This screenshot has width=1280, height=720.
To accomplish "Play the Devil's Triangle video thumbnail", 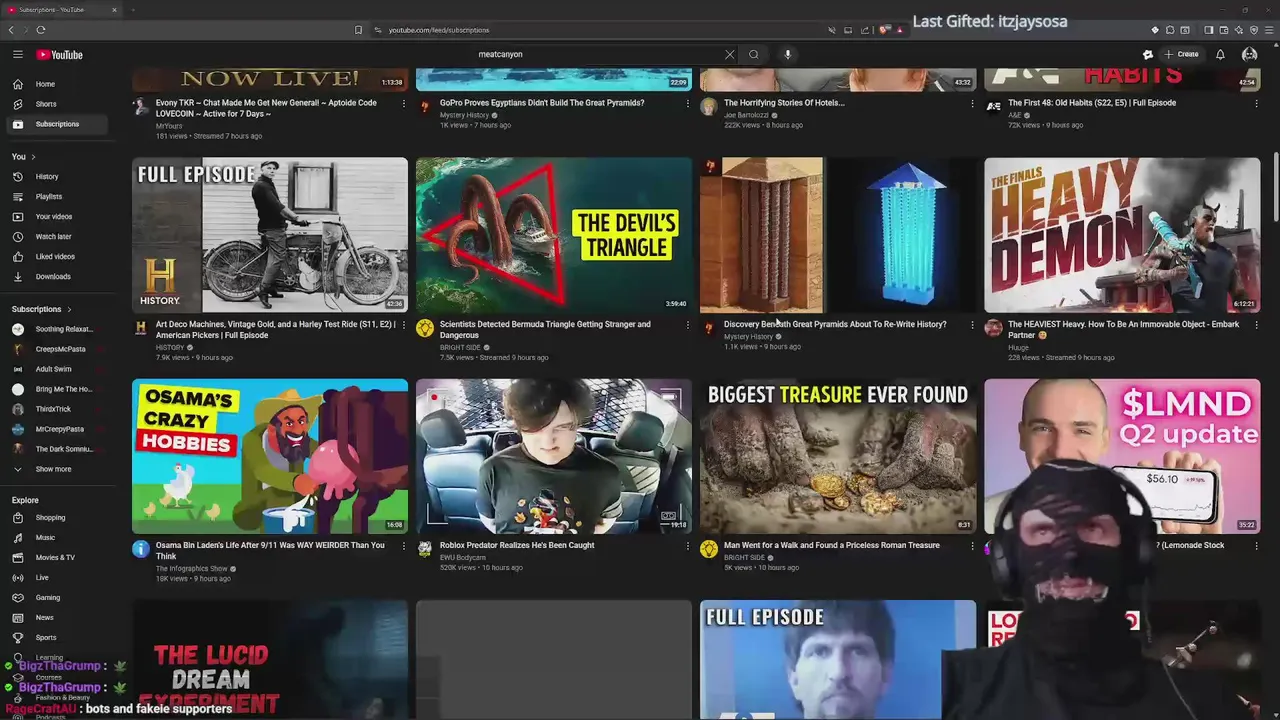I will [553, 235].
